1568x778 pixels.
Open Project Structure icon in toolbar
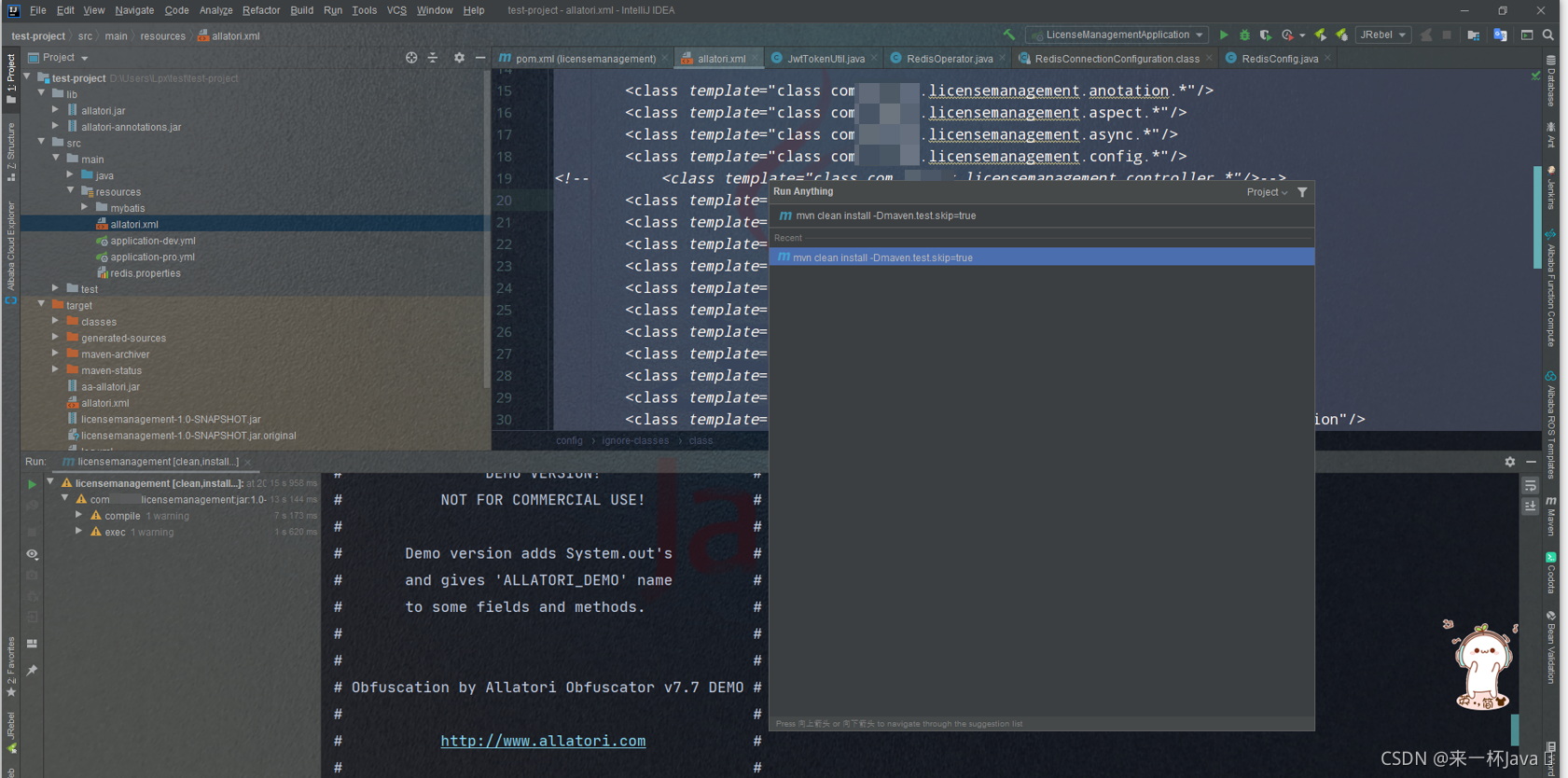[1474, 35]
